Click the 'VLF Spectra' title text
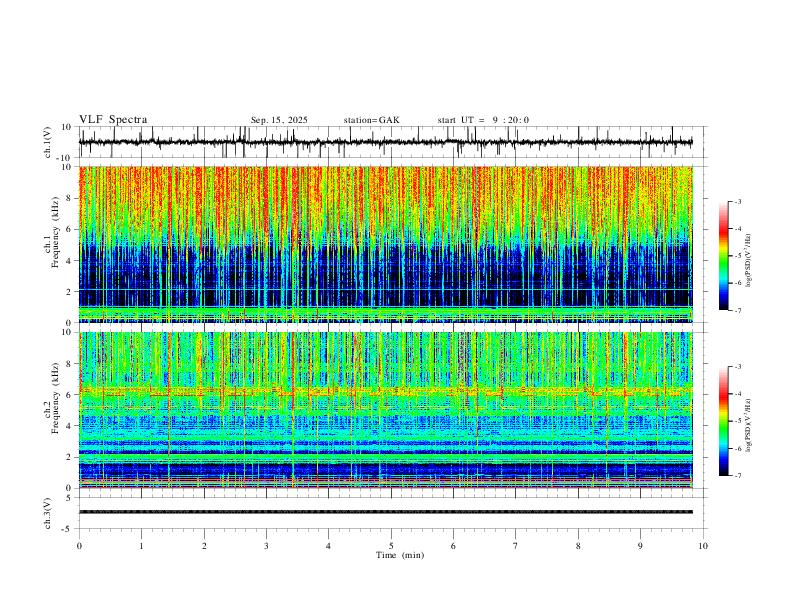Viewport: 792px width, 612px height. click(x=113, y=120)
